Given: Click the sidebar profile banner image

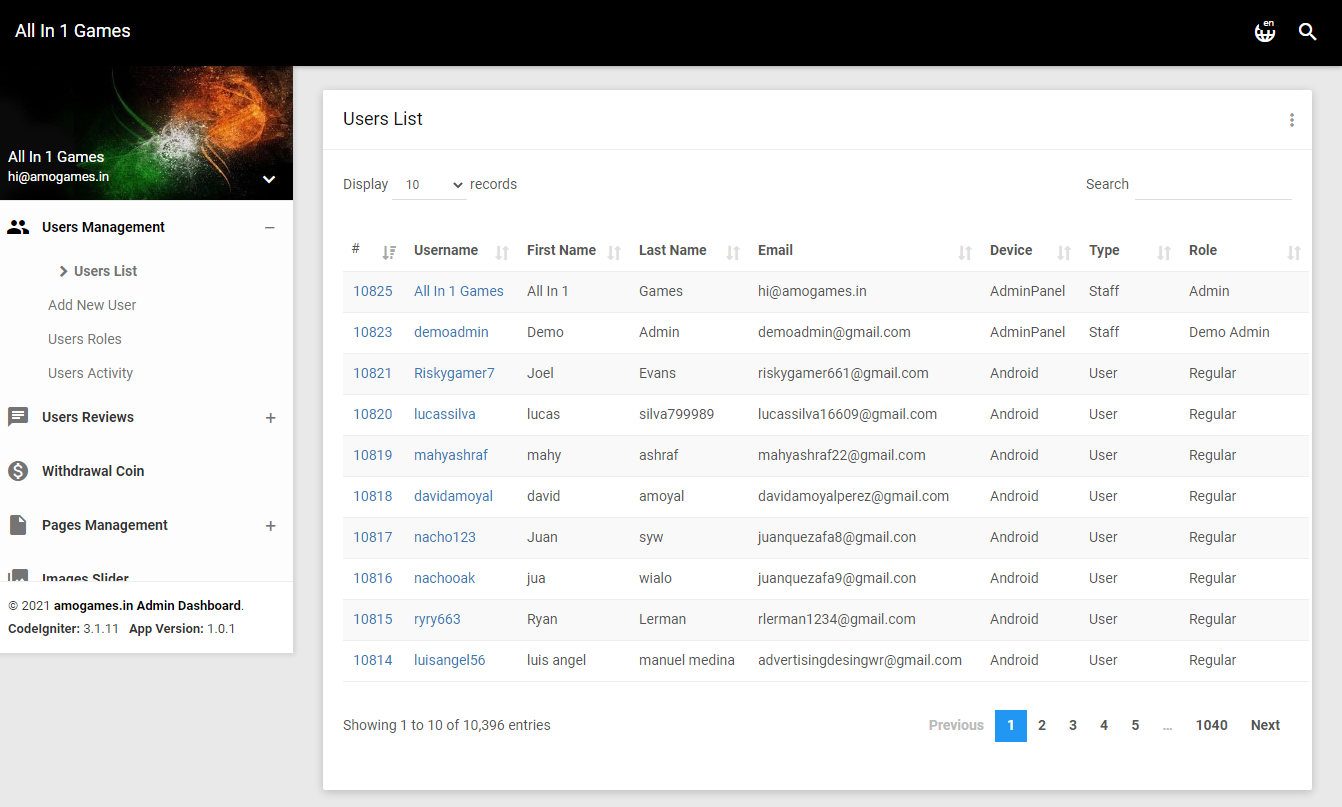Looking at the screenshot, I should 146,133.
